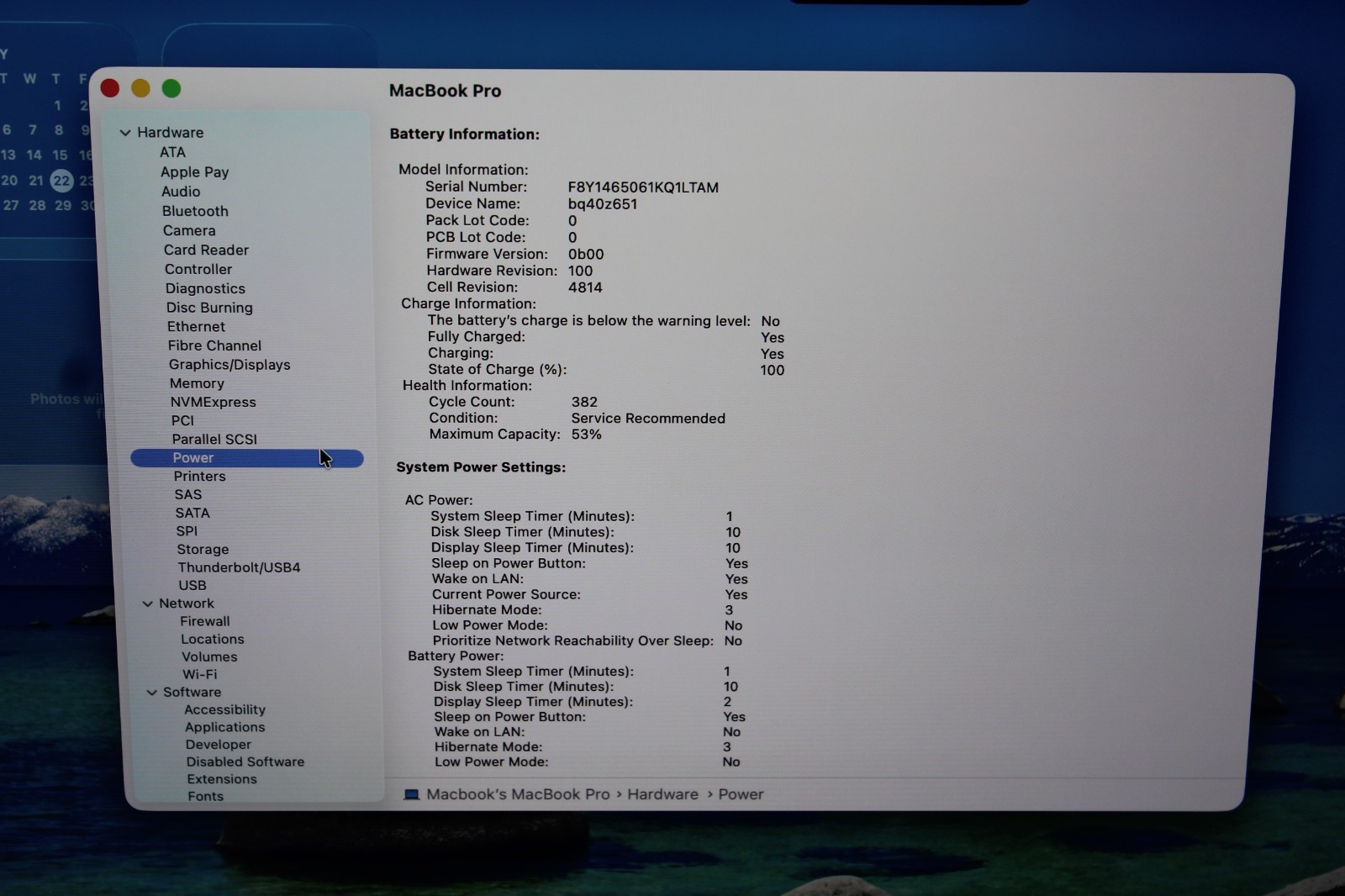
Task: Open Graphics/Displays in the sidebar
Action: coord(229,365)
